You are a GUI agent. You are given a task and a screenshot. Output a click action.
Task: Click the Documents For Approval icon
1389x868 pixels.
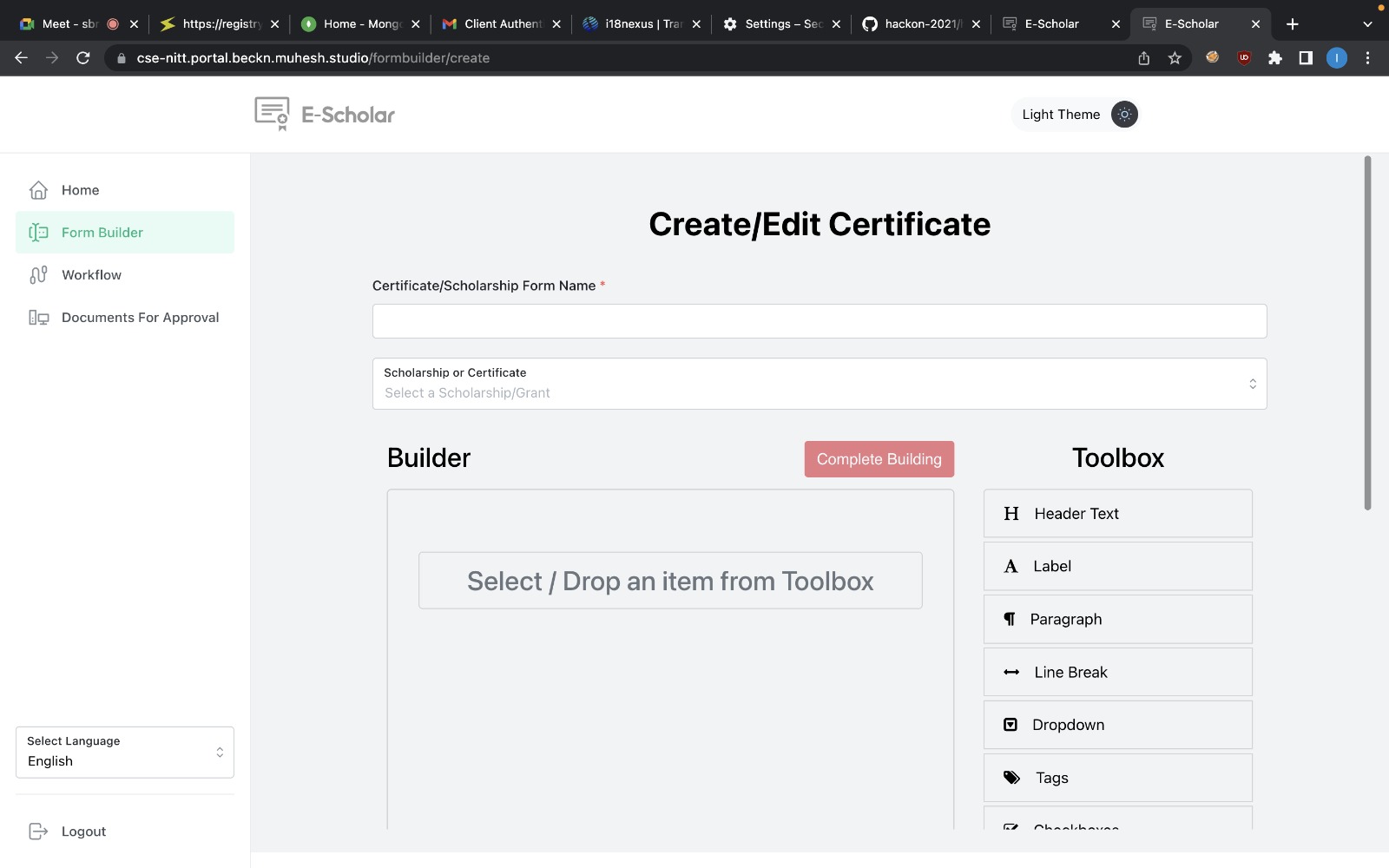click(x=38, y=318)
